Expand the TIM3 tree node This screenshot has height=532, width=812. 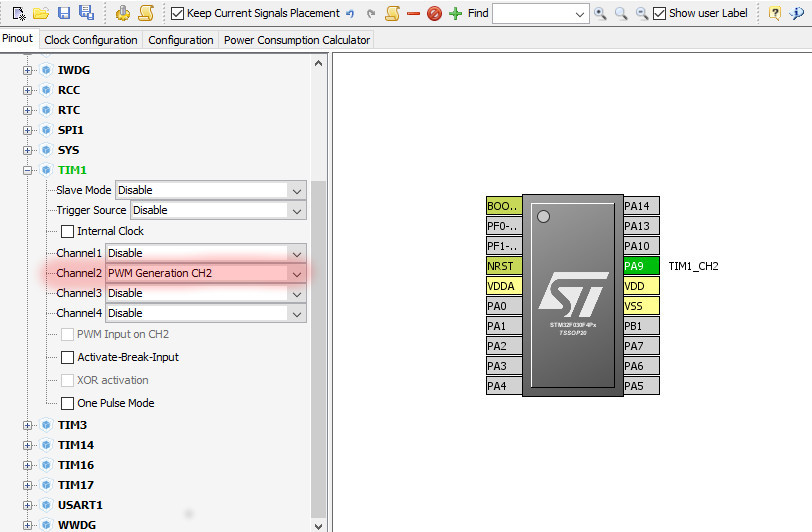pos(27,425)
